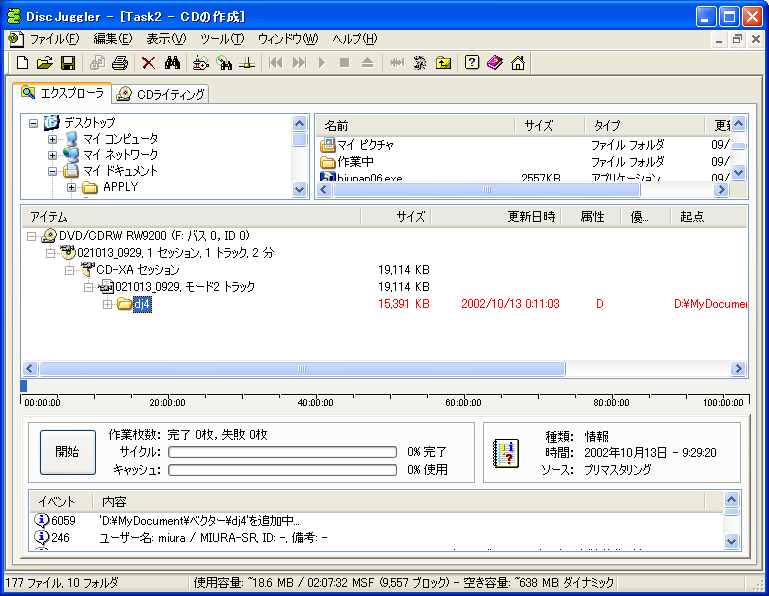Click the Open folder toolbar icon
Screen dimensions: 769x596
(x=45, y=63)
